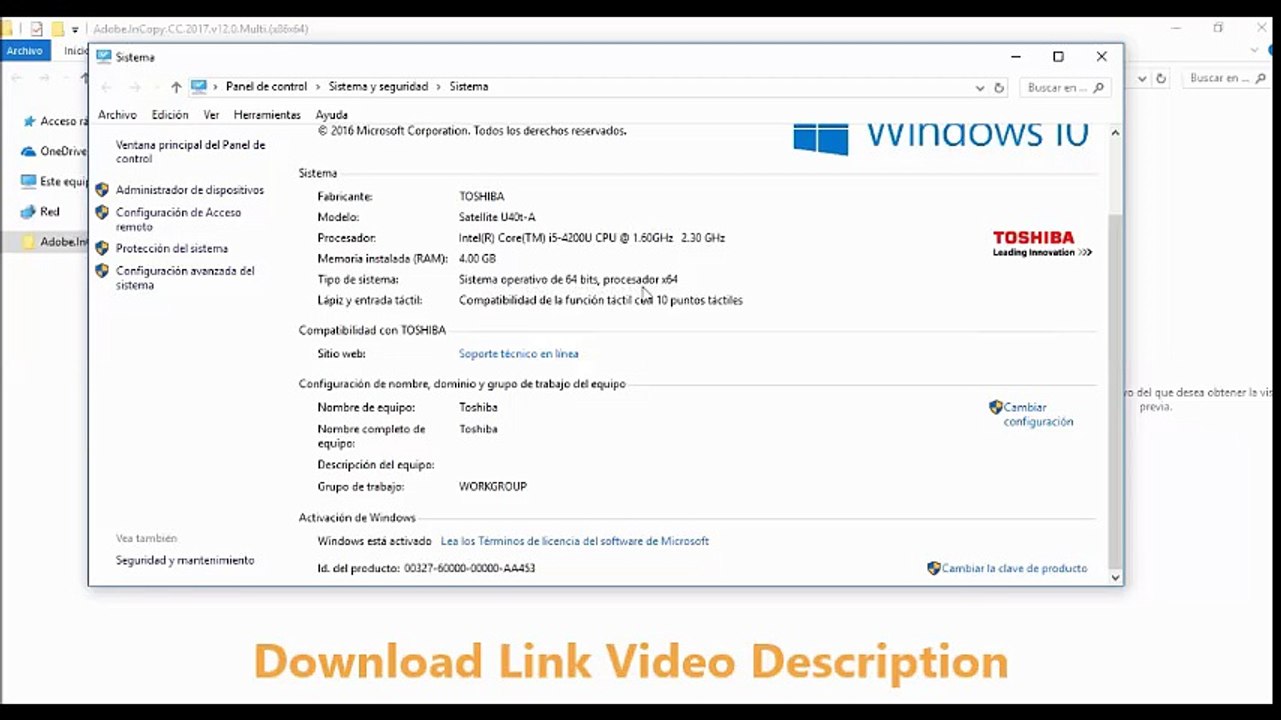Minimize the Sistema window
Viewport: 1281px width, 720px height.
pyautogui.click(x=1015, y=57)
